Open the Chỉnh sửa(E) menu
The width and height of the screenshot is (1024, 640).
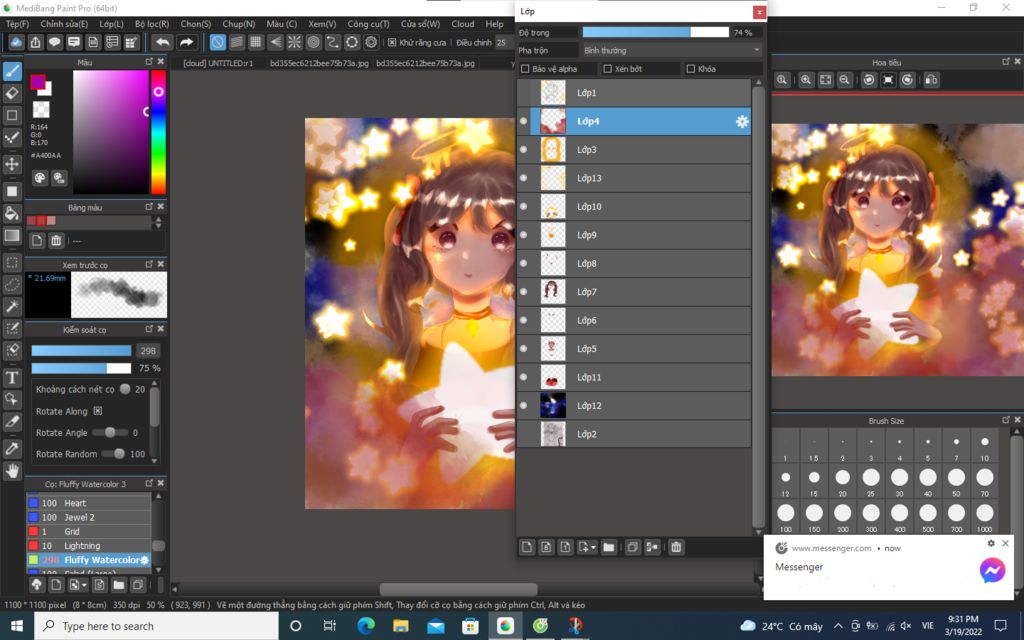[x=64, y=24]
